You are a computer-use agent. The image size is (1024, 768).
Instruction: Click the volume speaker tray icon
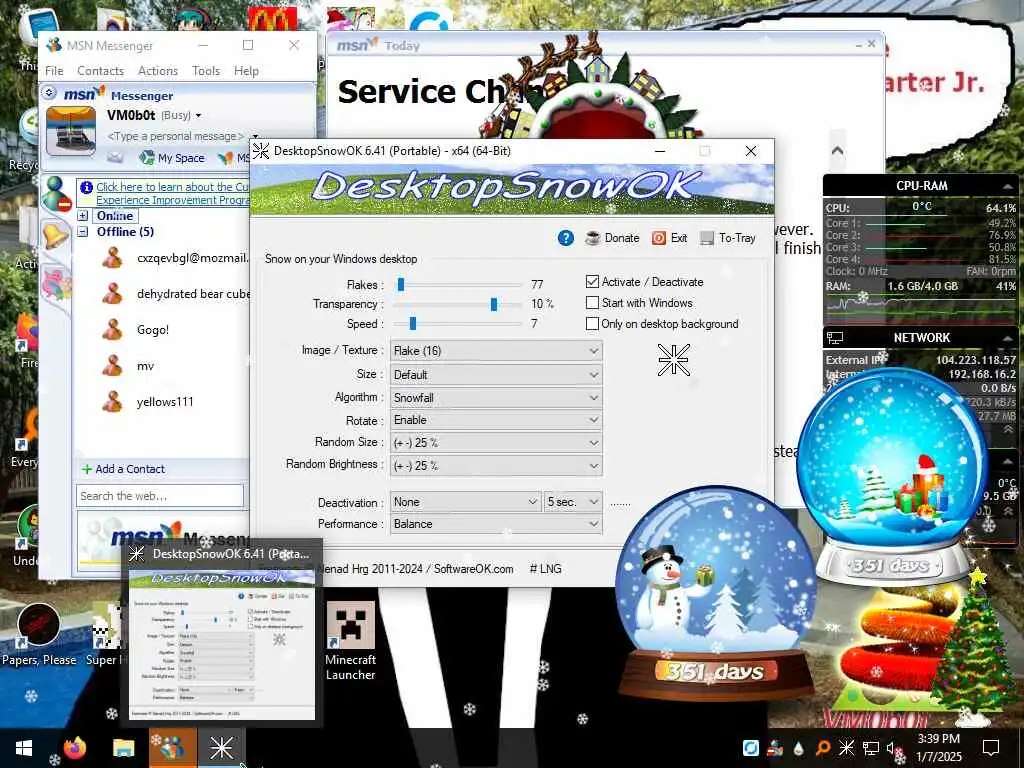[x=891, y=748]
